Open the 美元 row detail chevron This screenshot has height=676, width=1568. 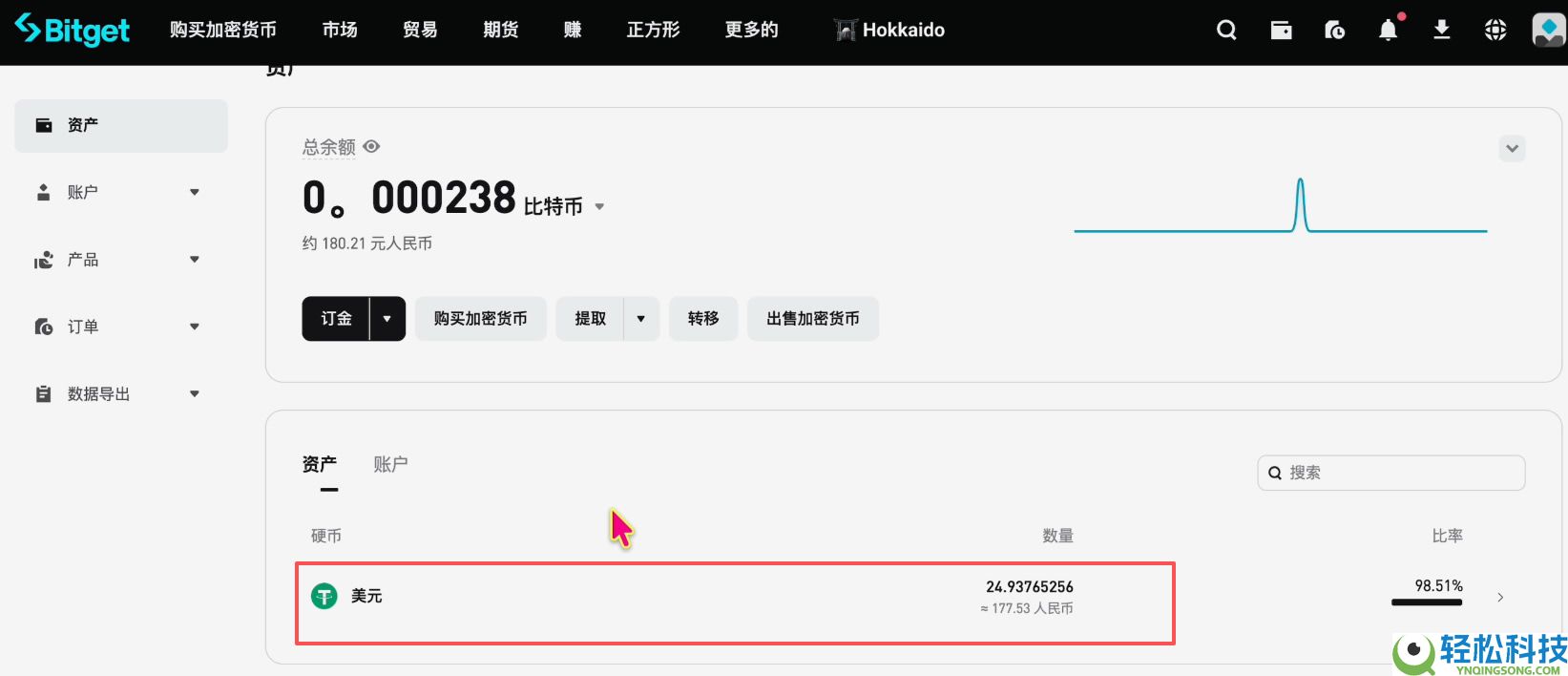pyautogui.click(x=1500, y=597)
